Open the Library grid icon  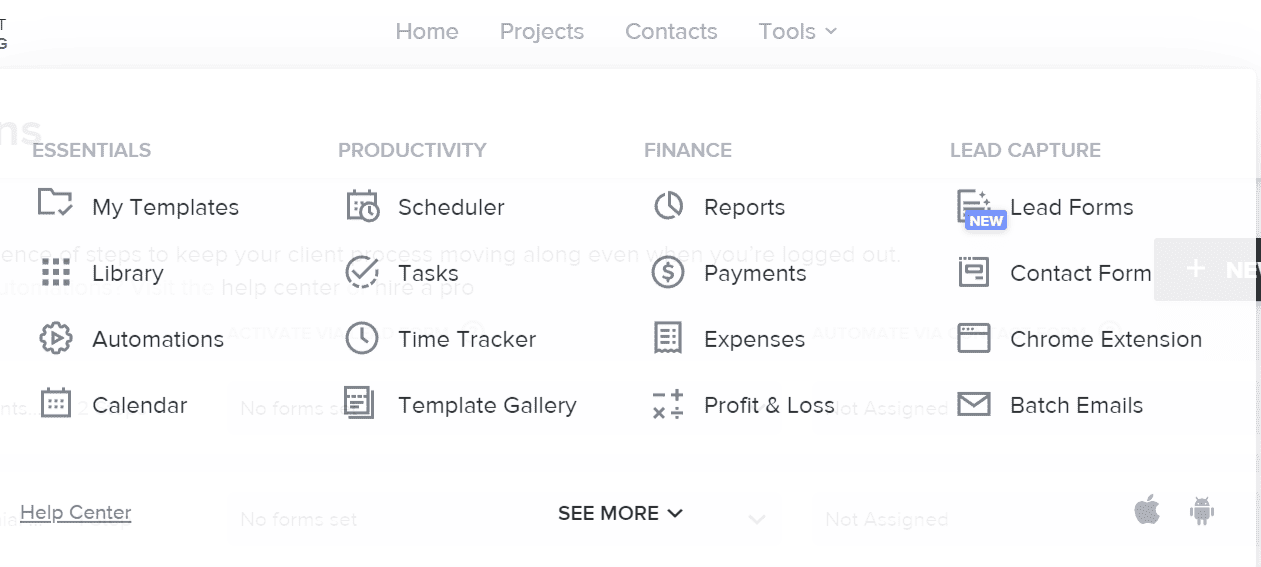tap(56, 272)
